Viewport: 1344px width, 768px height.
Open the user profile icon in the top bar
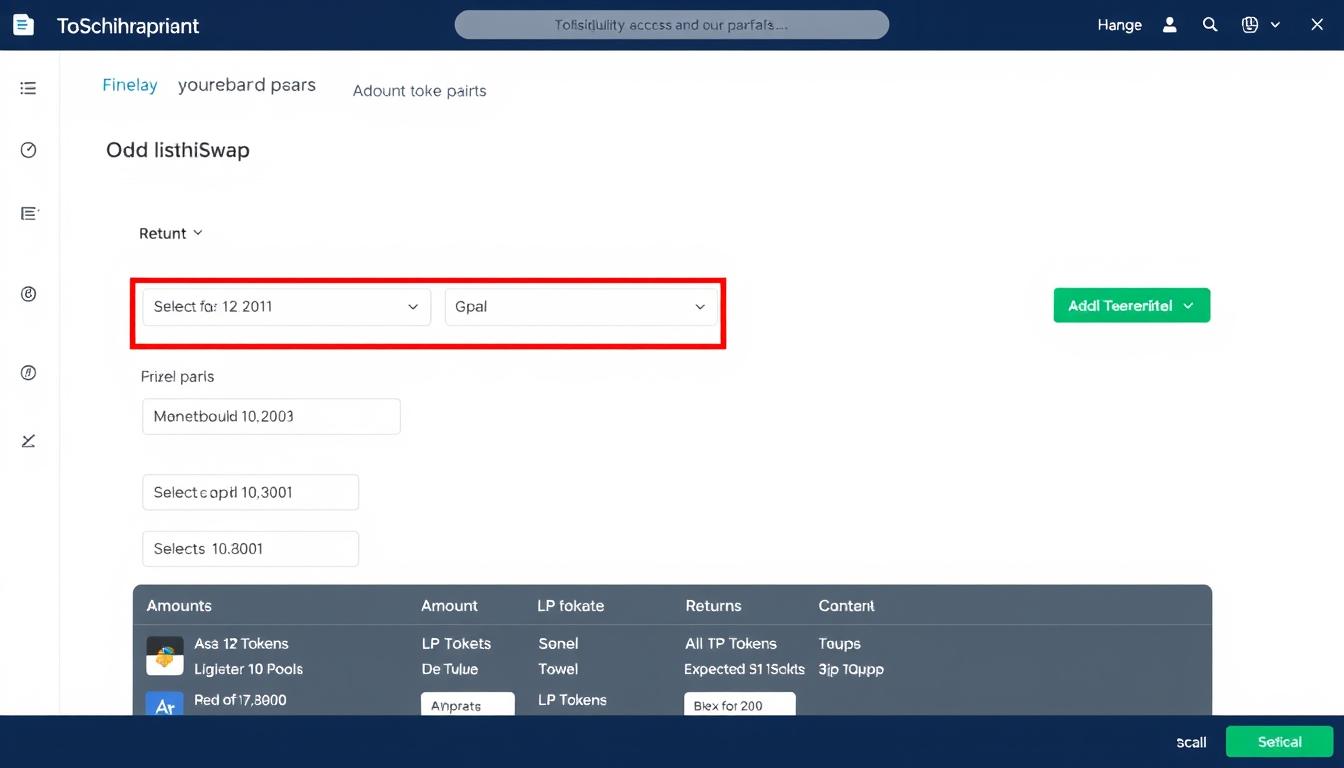(x=1169, y=24)
